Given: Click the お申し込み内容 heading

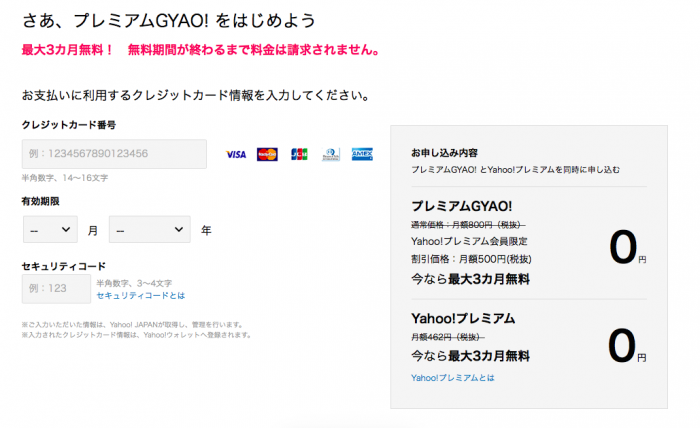Looking at the screenshot, I should click(x=444, y=153).
